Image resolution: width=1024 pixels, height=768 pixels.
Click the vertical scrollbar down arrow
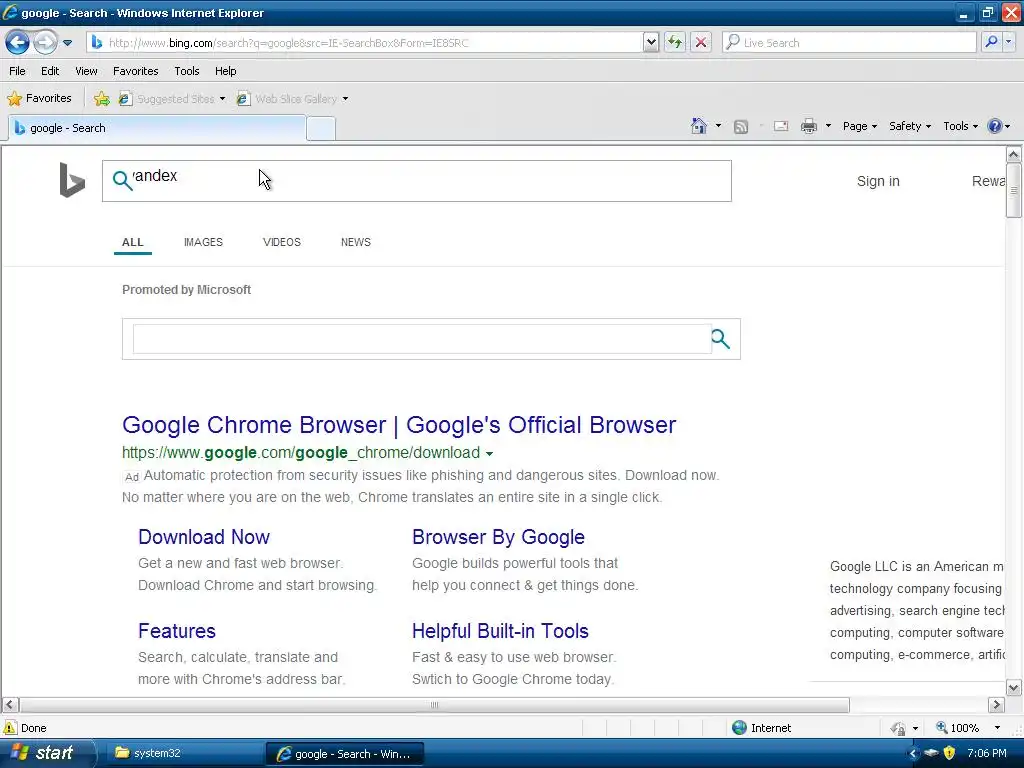(1013, 688)
